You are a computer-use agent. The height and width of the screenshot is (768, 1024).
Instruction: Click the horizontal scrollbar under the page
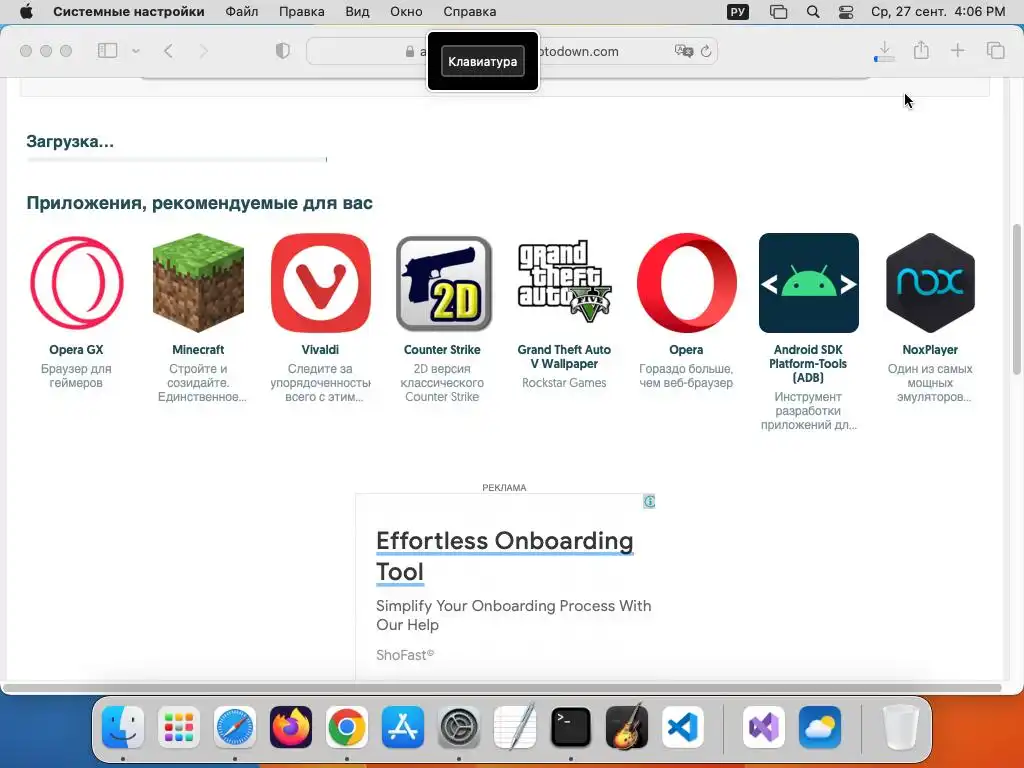502,688
